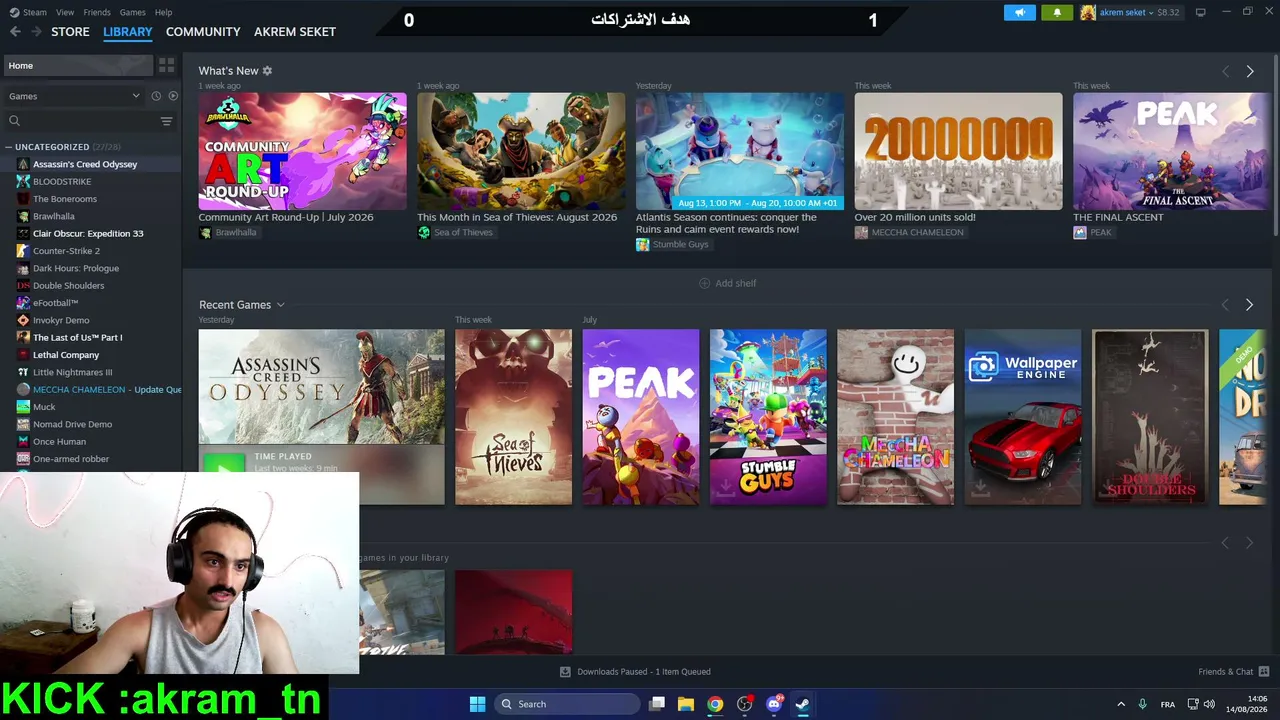Show hidden system tray icons
This screenshot has height=720, width=1280.
click(x=1120, y=704)
